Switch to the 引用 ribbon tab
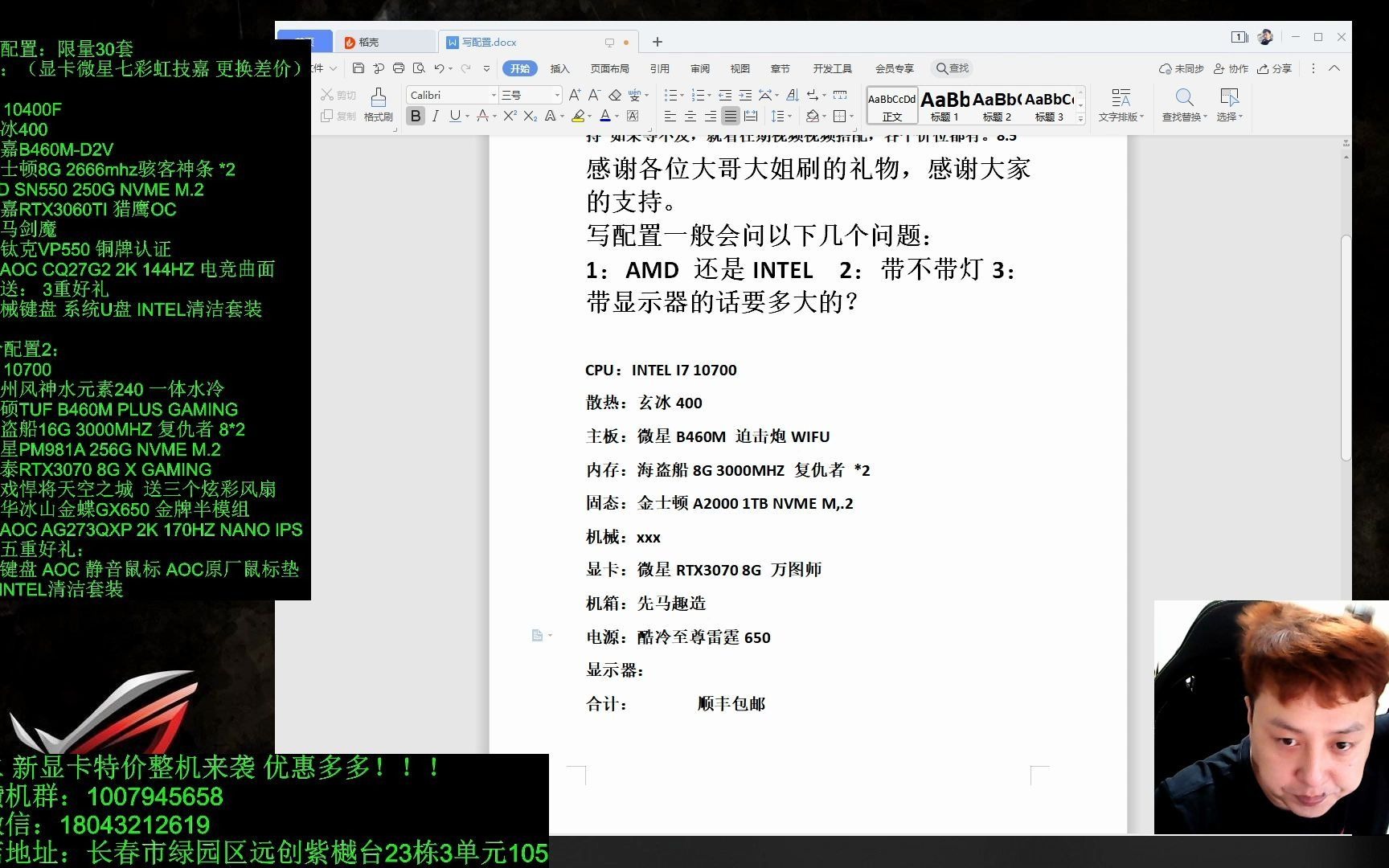Image resolution: width=1389 pixels, height=868 pixels. 659,68
